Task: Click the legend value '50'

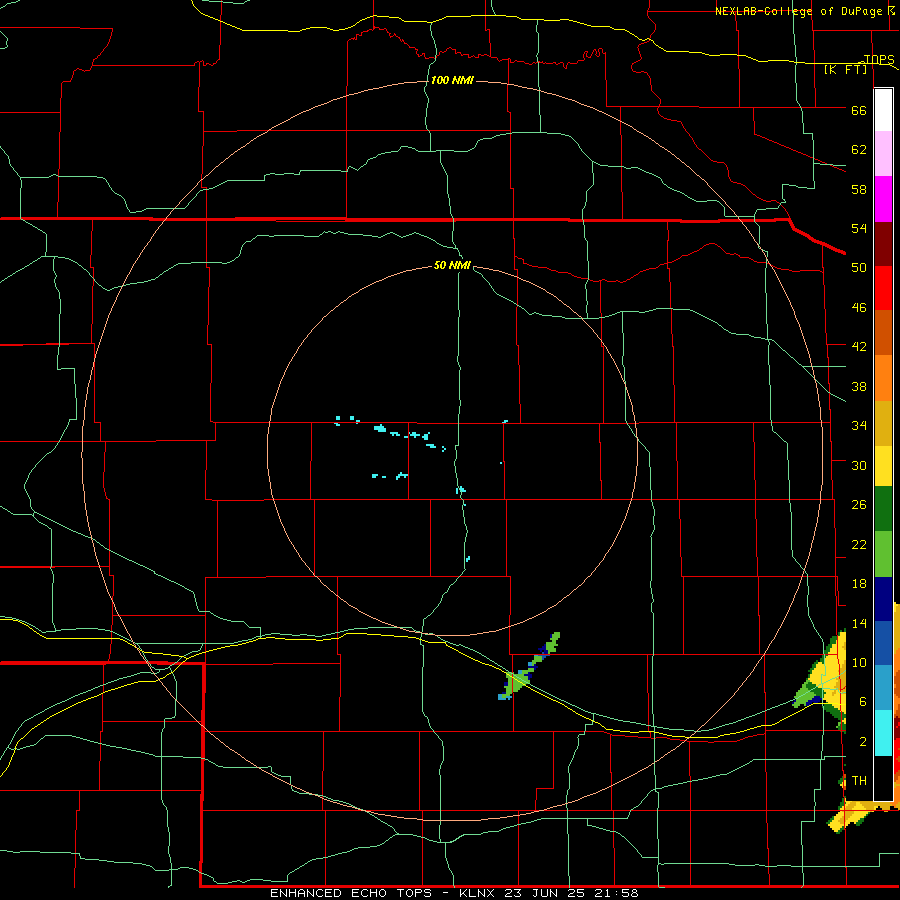Action: click(x=859, y=268)
